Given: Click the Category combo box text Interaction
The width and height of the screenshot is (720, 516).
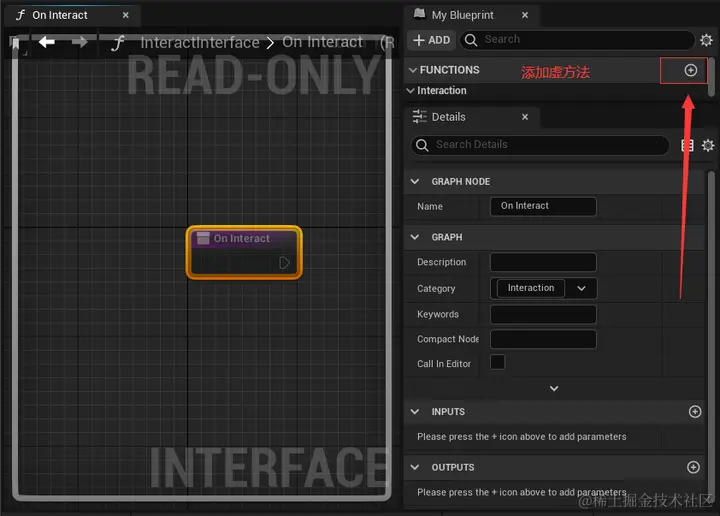Looking at the screenshot, I should [x=531, y=288].
